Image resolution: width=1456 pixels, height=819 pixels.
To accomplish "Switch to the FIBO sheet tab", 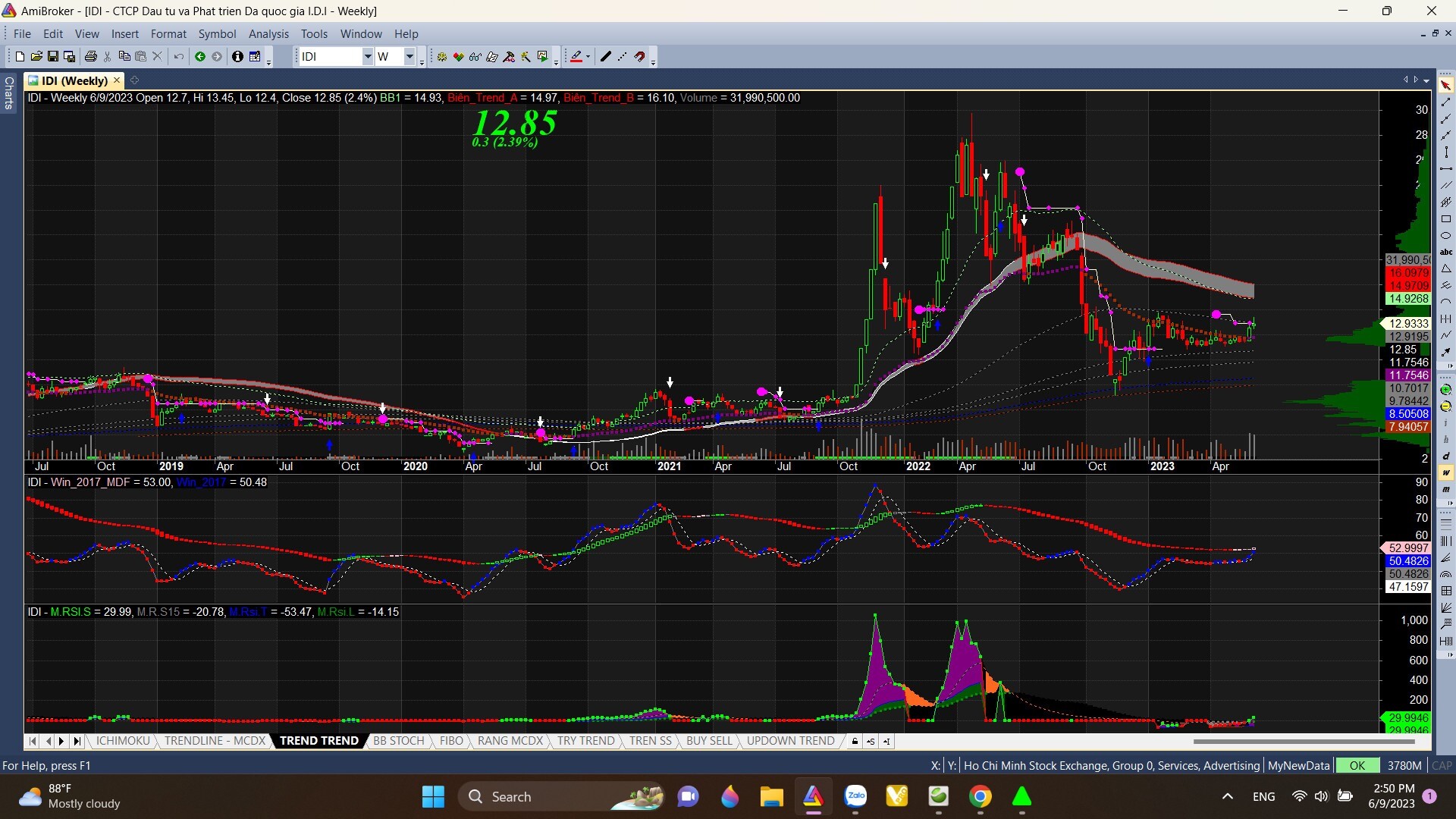I will click(451, 741).
